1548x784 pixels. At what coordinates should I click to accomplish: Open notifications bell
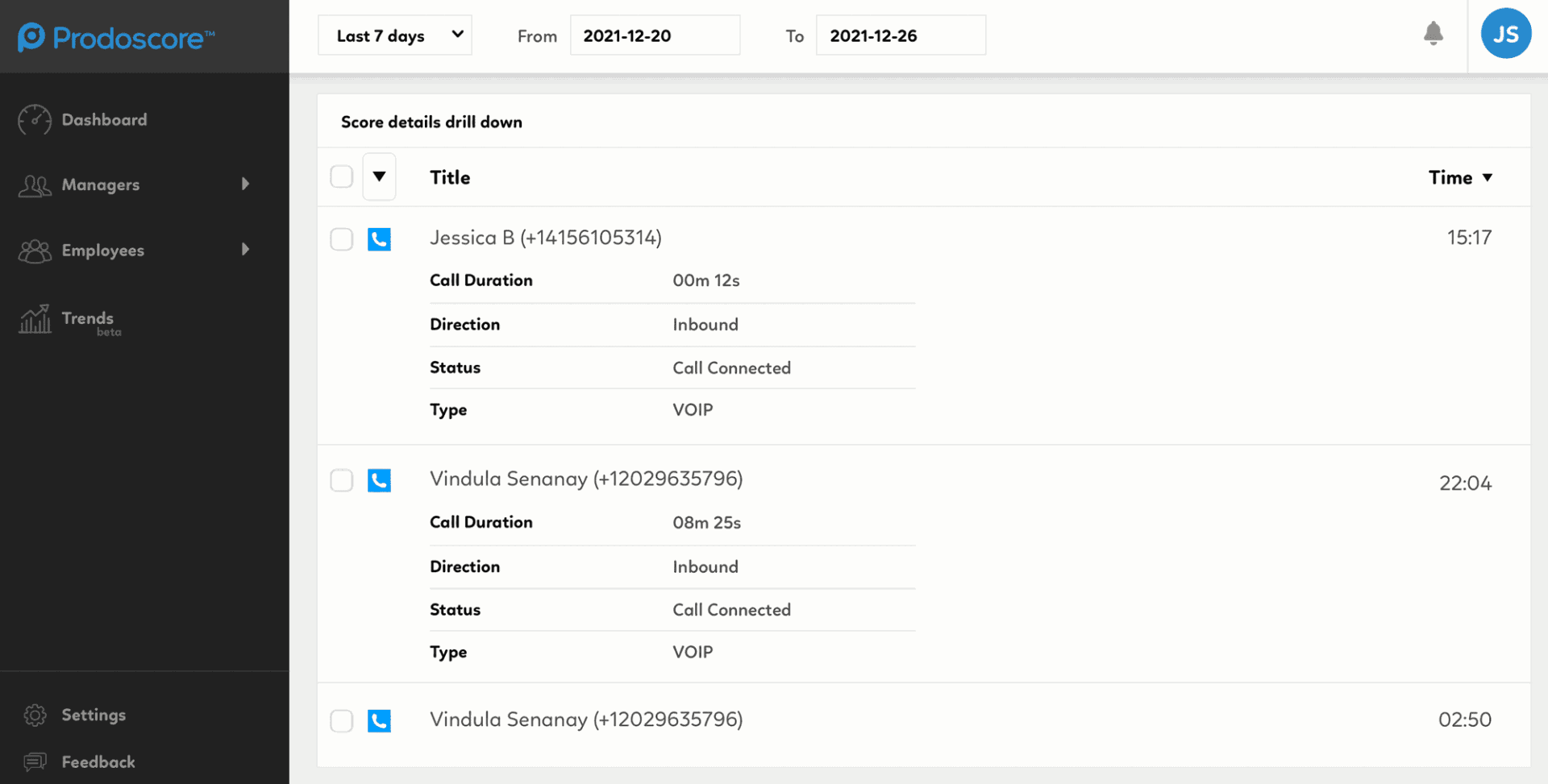[1433, 34]
